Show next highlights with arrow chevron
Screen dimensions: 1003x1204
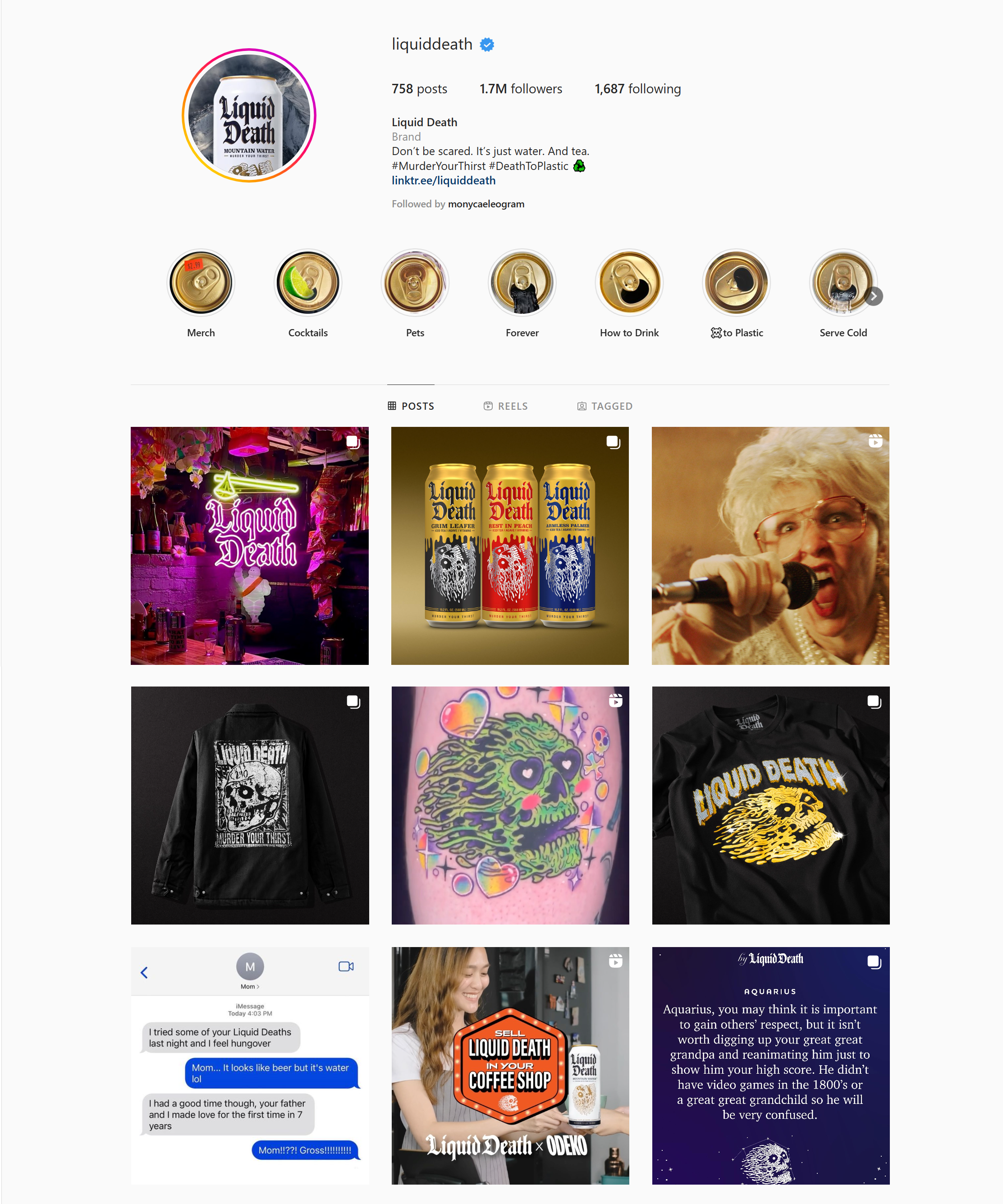point(873,297)
